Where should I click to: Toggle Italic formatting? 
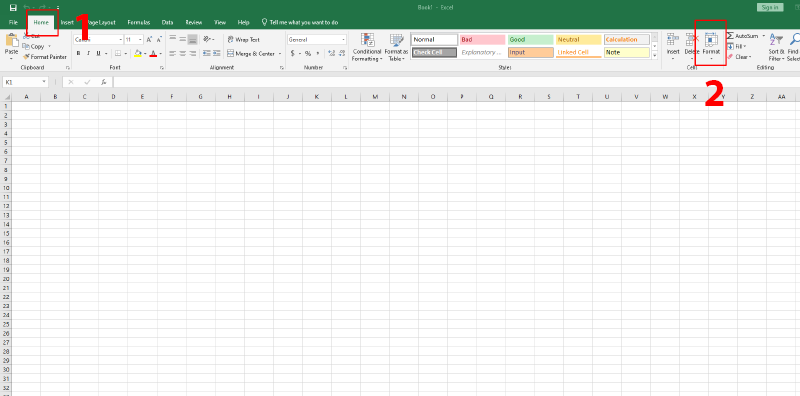[x=88, y=53]
